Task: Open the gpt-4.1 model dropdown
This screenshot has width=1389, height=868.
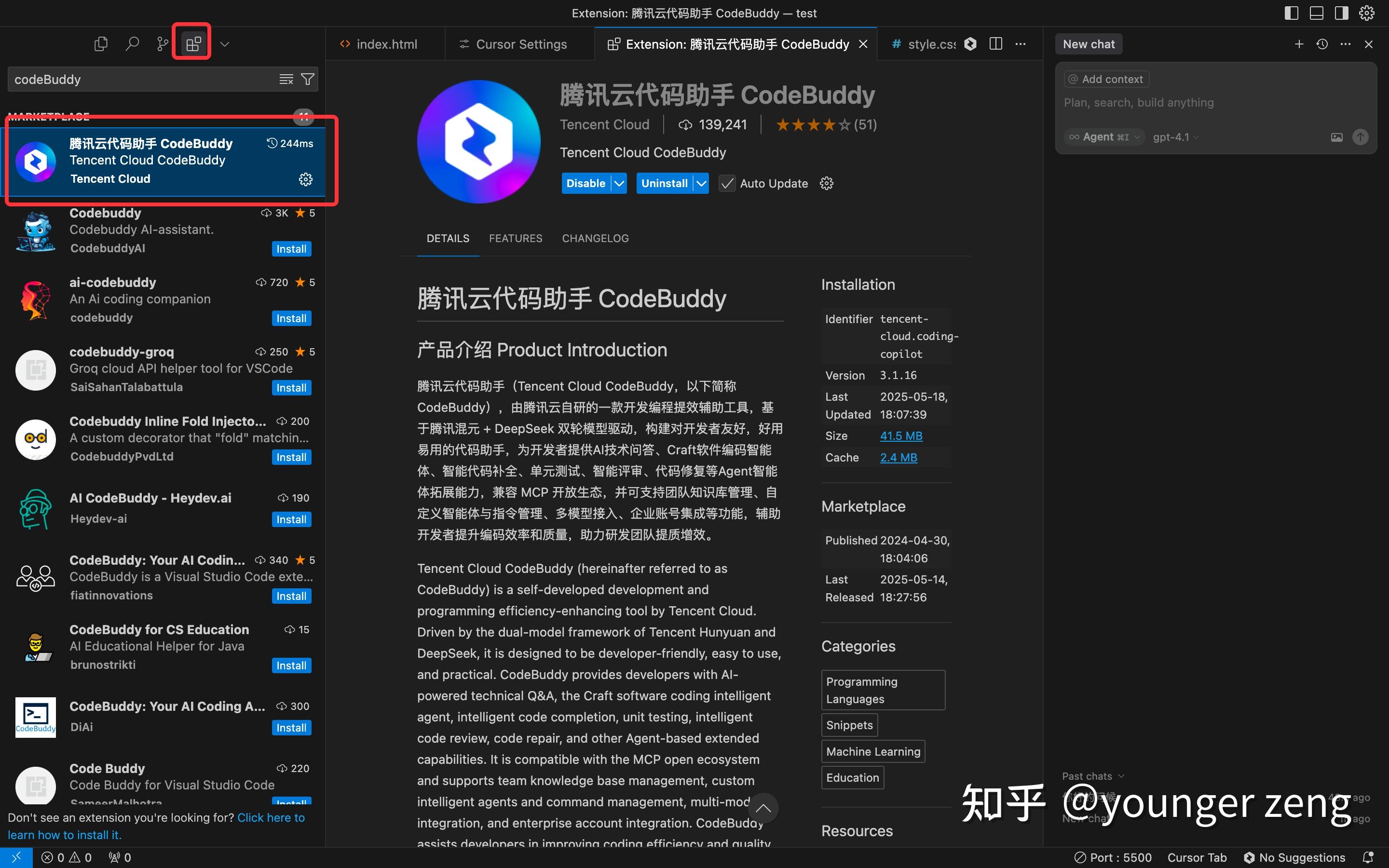Action: pyautogui.click(x=1175, y=136)
